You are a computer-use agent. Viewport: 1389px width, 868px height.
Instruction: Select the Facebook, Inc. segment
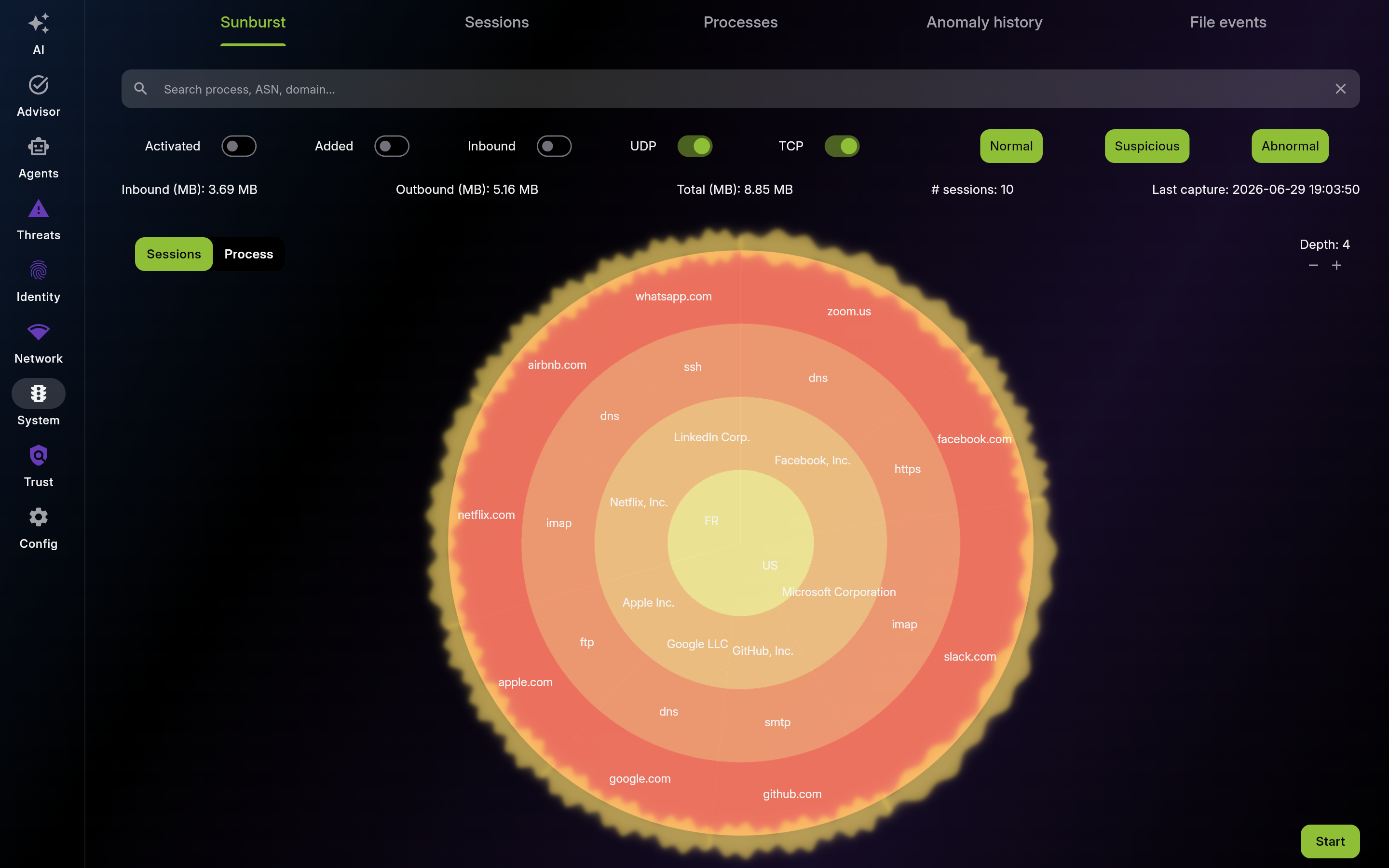pyautogui.click(x=812, y=461)
